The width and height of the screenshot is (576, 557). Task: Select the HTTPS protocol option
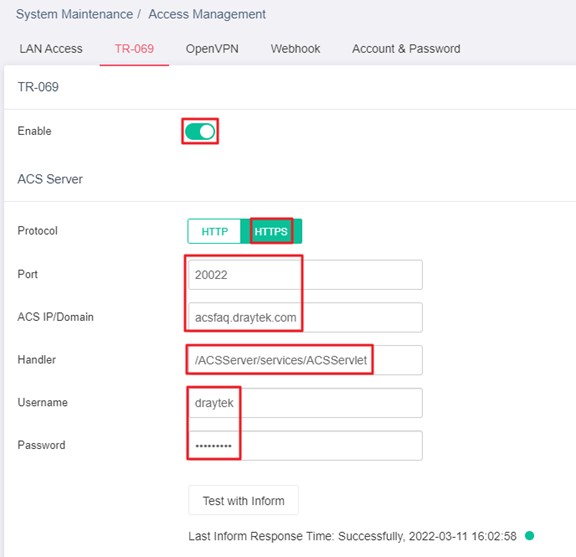click(x=271, y=231)
